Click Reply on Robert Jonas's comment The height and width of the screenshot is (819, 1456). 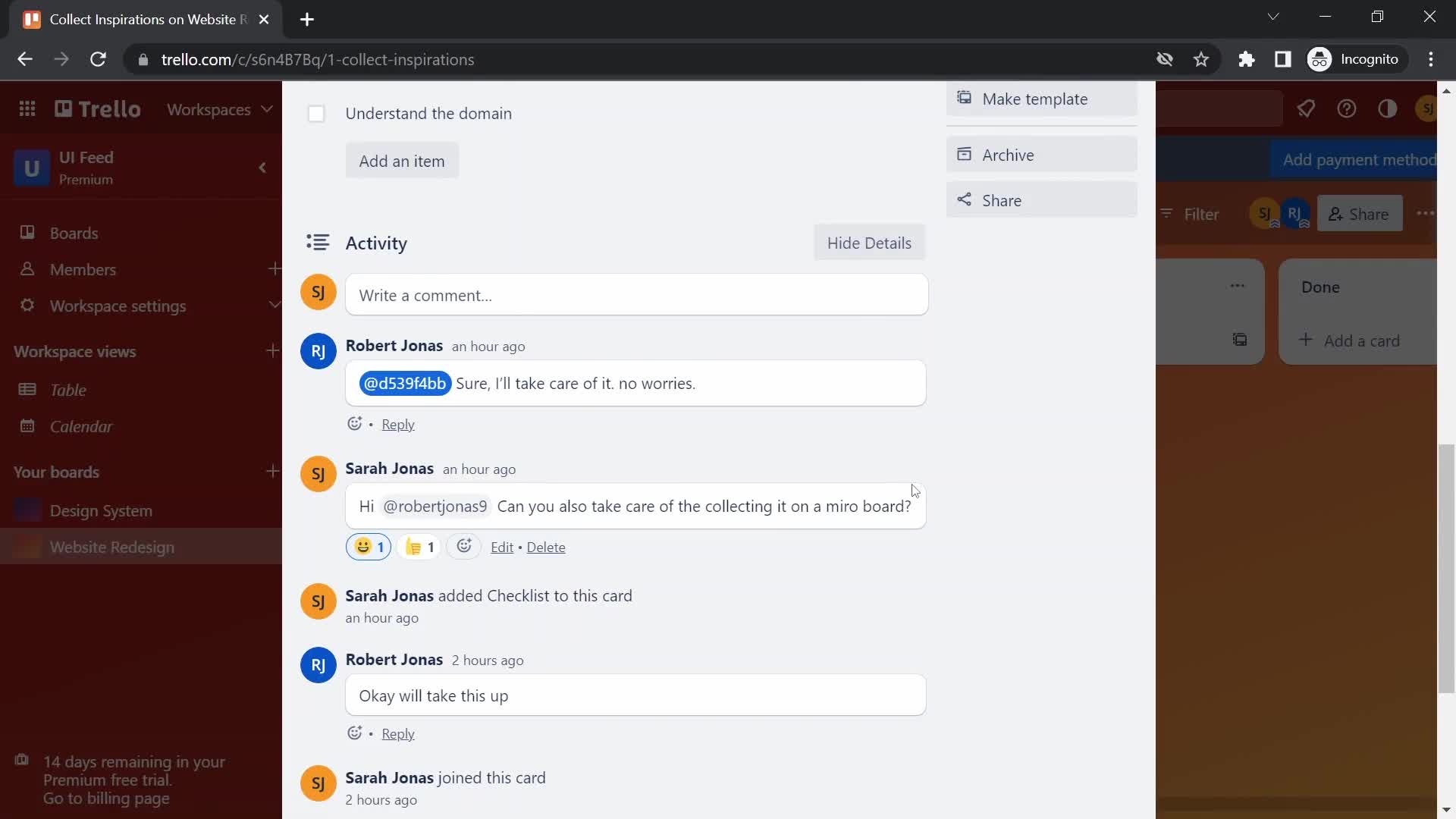(x=397, y=424)
